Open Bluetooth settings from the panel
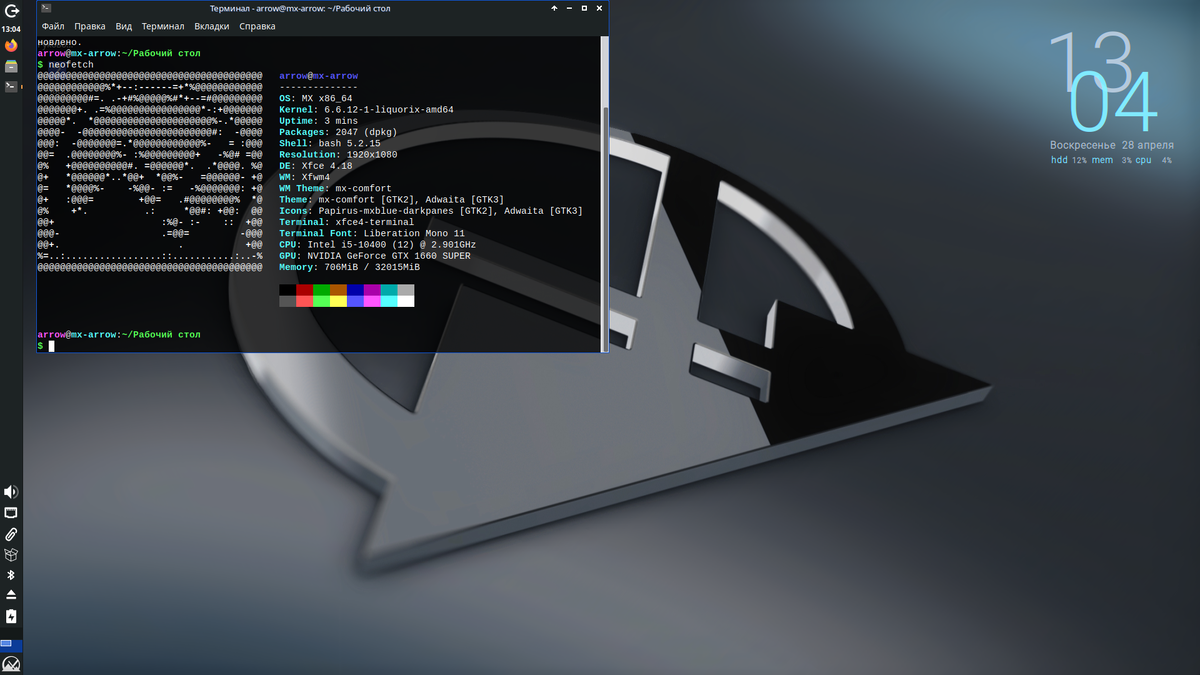 [11, 576]
